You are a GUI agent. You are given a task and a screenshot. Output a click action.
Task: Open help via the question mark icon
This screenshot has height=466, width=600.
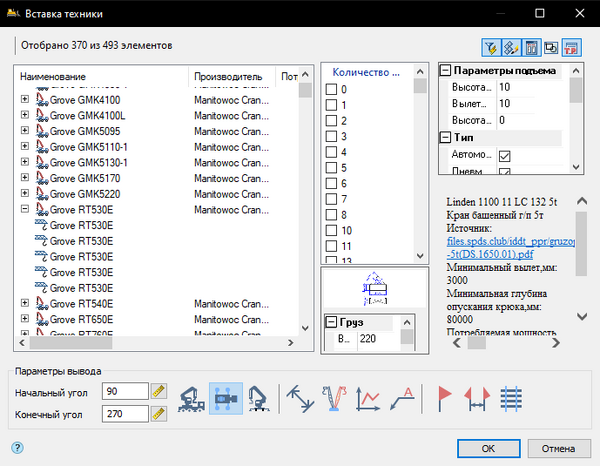point(17,448)
